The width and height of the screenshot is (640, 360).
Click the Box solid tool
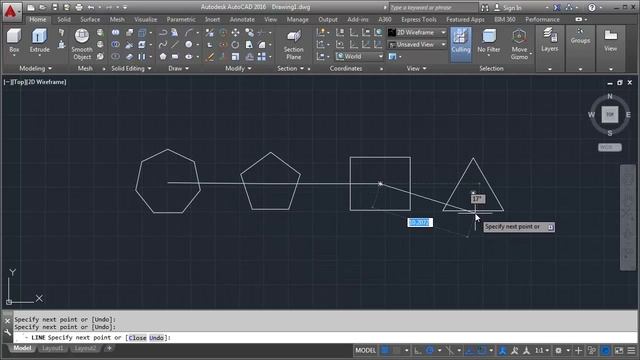[14, 40]
